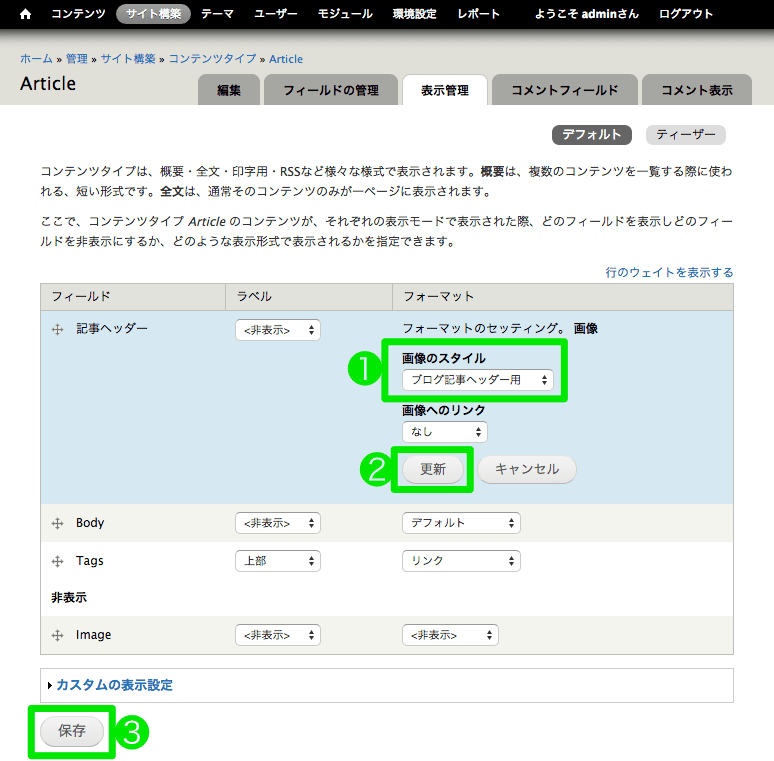Screen dimensions: 774x761
Task: Switch to the コメントフィールド tab
Action: [x=565, y=90]
